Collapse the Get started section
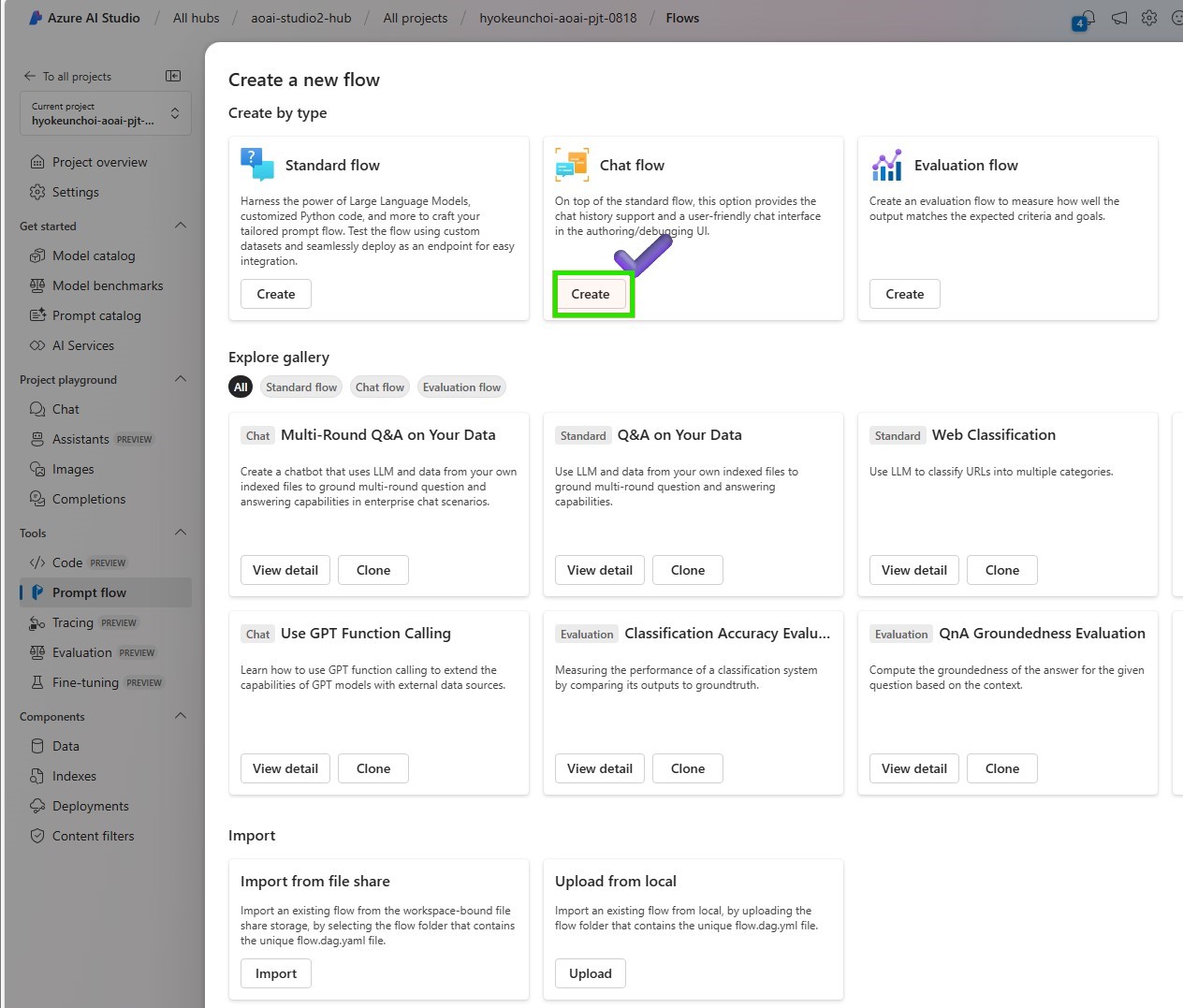The width and height of the screenshot is (1183, 1008). (x=181, y=226)
